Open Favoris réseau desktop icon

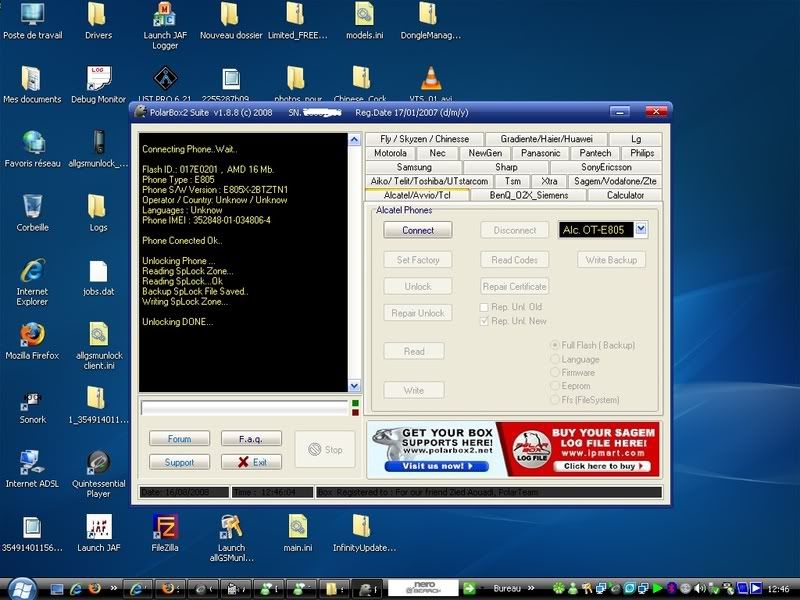tap(32, 148)
